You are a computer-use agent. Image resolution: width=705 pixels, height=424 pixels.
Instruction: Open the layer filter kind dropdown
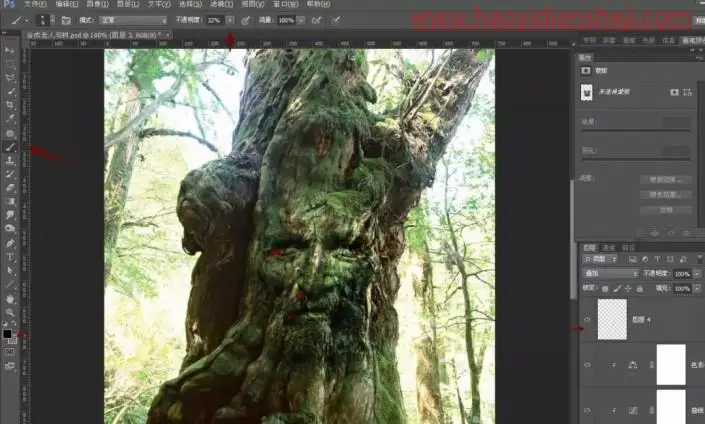click(600, 259)
